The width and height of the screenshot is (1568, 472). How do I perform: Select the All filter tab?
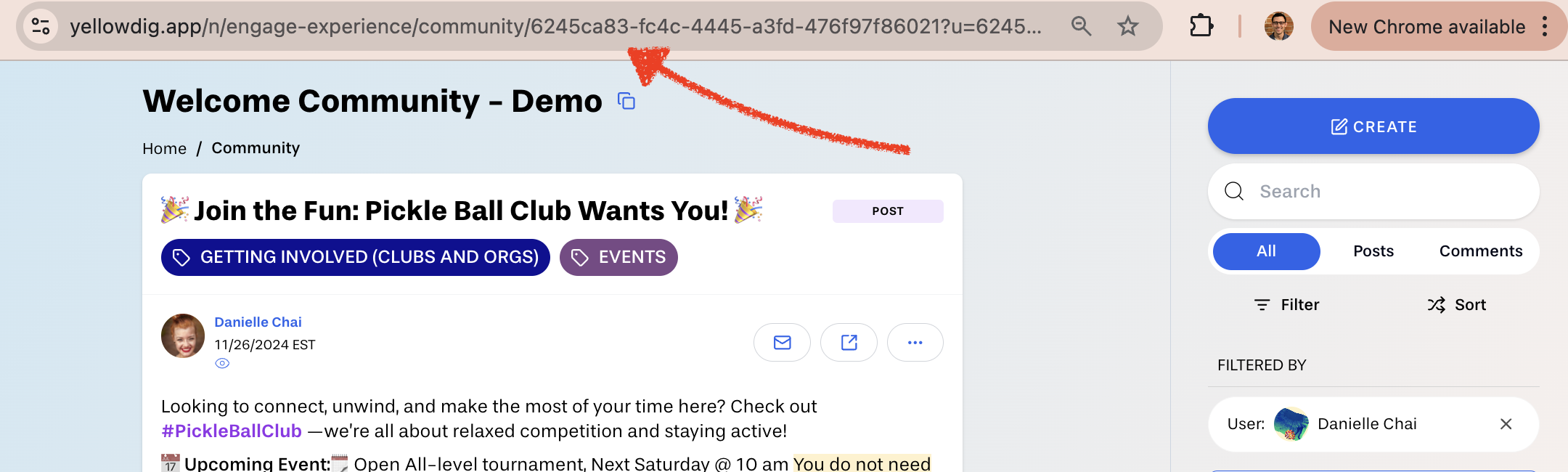click(x=1266, y=251)
